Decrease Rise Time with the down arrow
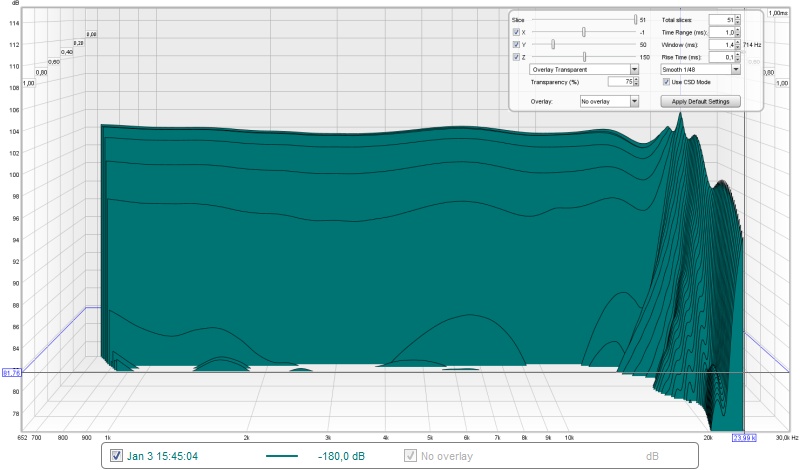This screenshot has height=470, width=800. coord(738,60)
